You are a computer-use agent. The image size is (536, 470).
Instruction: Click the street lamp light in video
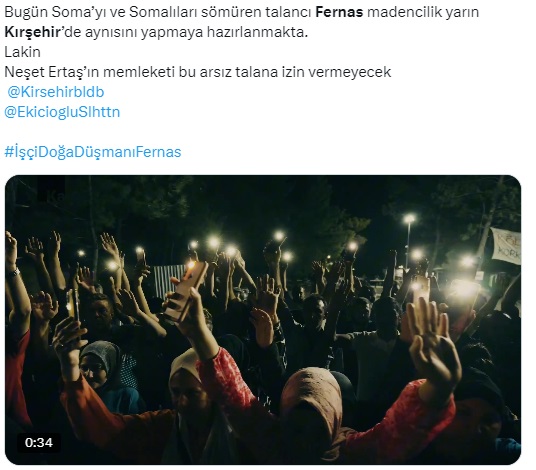tap(409, 219)
